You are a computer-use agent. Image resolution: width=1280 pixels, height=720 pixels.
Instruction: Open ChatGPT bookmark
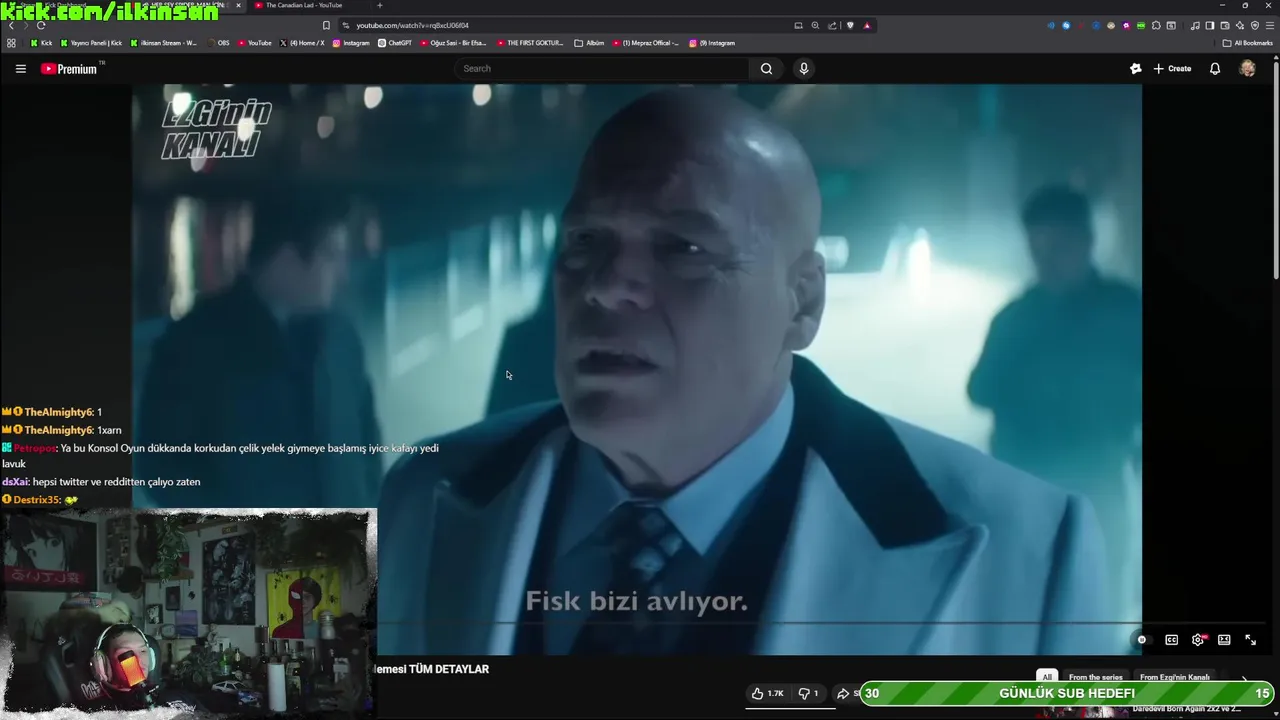pyautogui.click(x=395, y=43)
